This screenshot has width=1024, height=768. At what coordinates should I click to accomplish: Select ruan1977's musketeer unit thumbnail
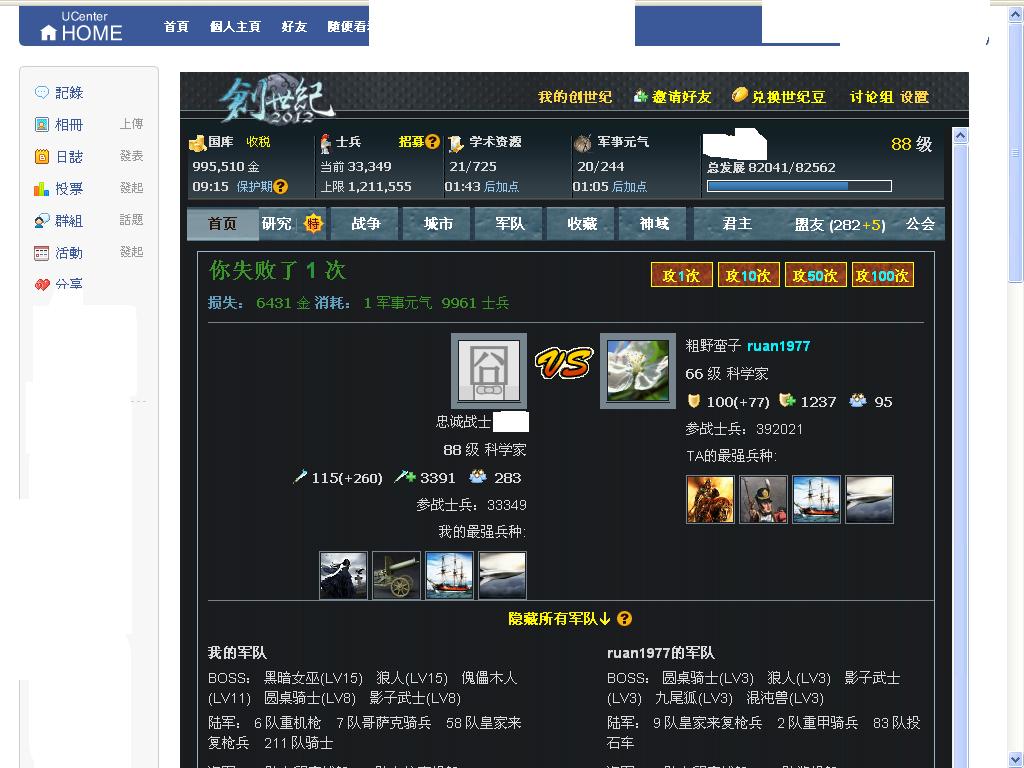[x=763, y=500]
